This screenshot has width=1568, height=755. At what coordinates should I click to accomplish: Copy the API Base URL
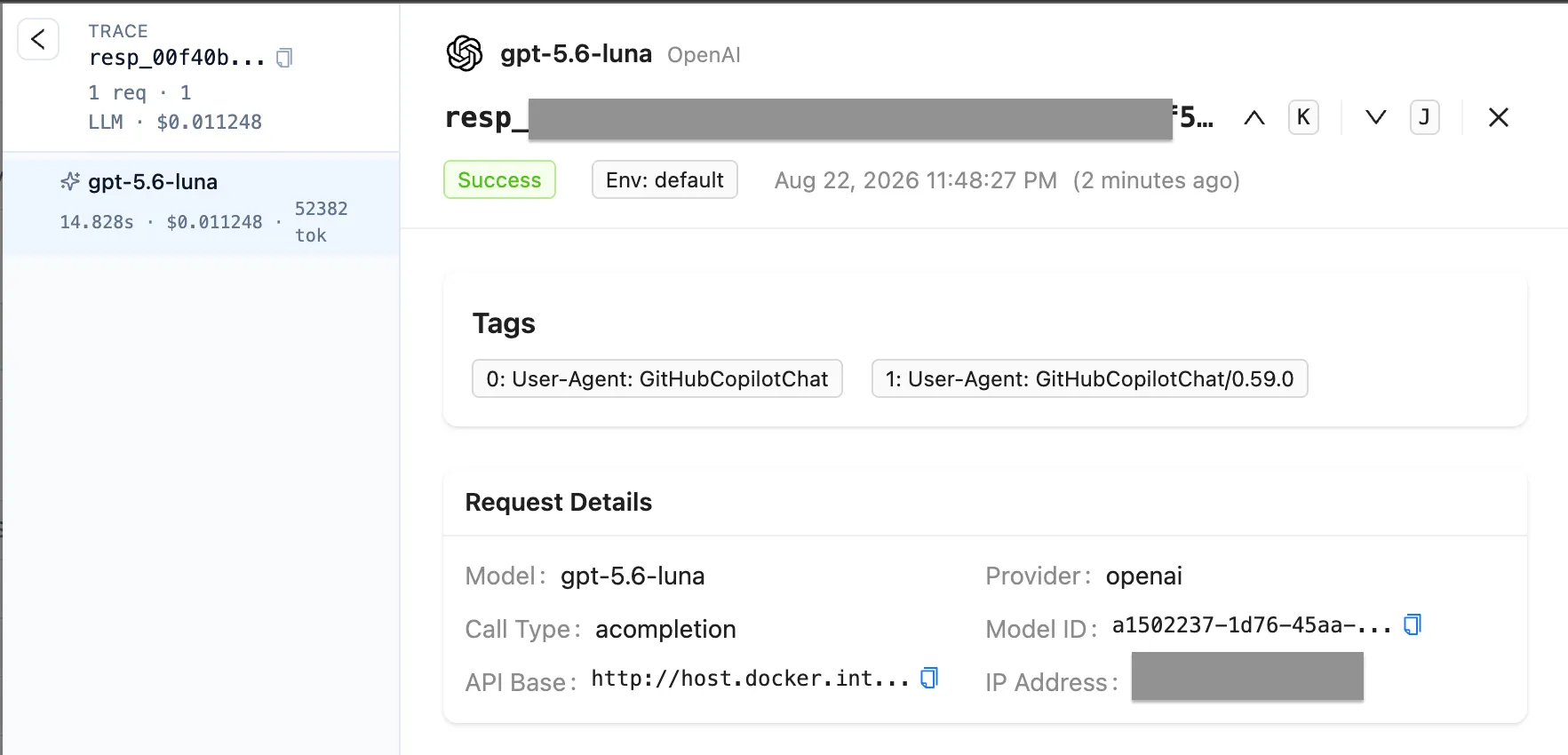(x=929, y=679)
